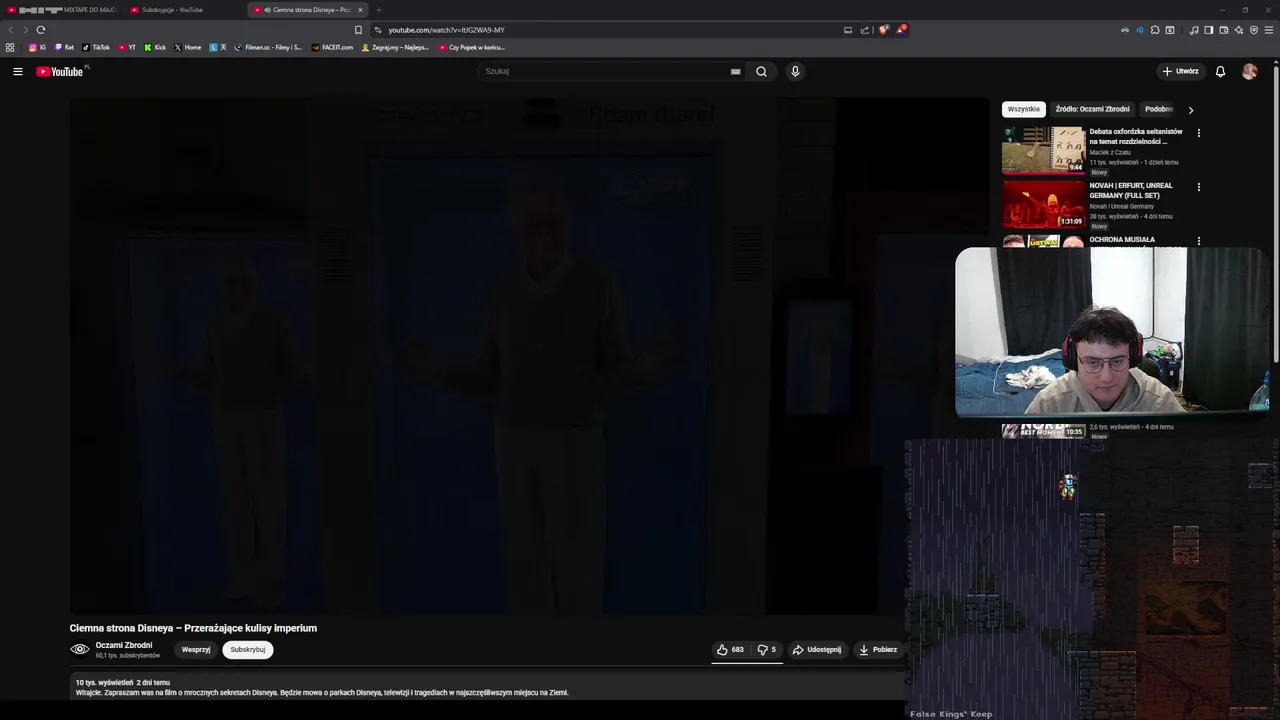Open the on-screen keyboard icon in search box
Viewport: 1280px width, 720px height.
click(x=735, y=71)
